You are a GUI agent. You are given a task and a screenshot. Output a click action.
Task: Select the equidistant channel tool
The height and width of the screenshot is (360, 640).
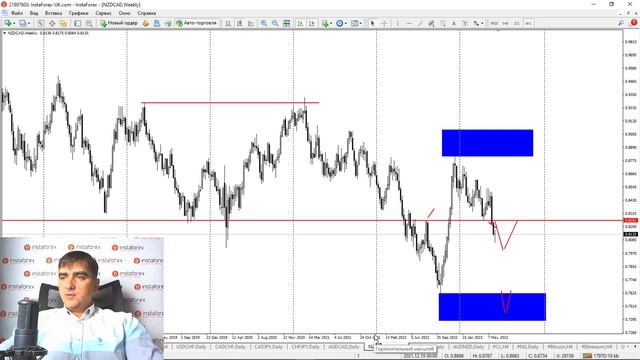(x=431, y=23)
